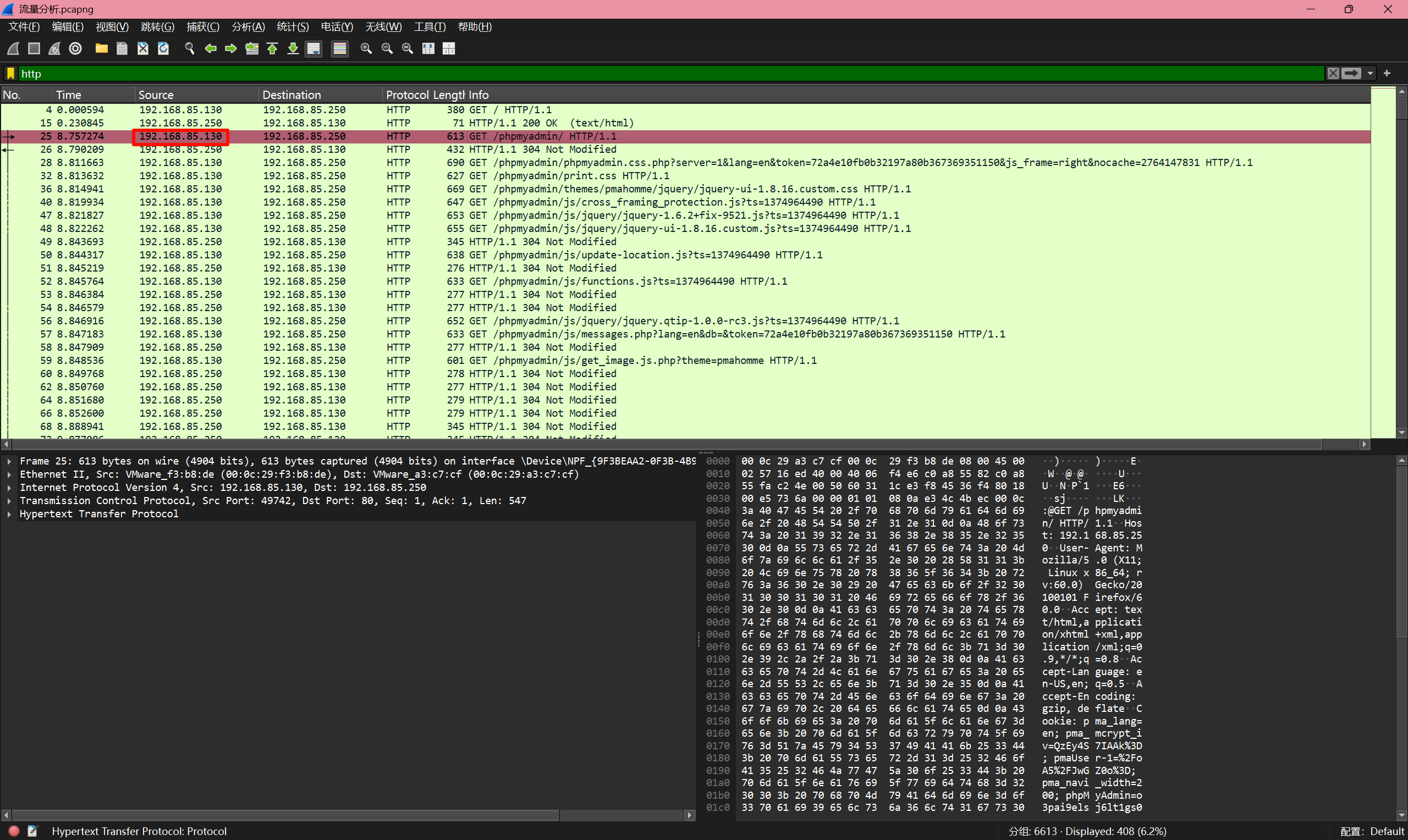Open the 统计(S) menu
1408x840 pixels.
point(293,26)
